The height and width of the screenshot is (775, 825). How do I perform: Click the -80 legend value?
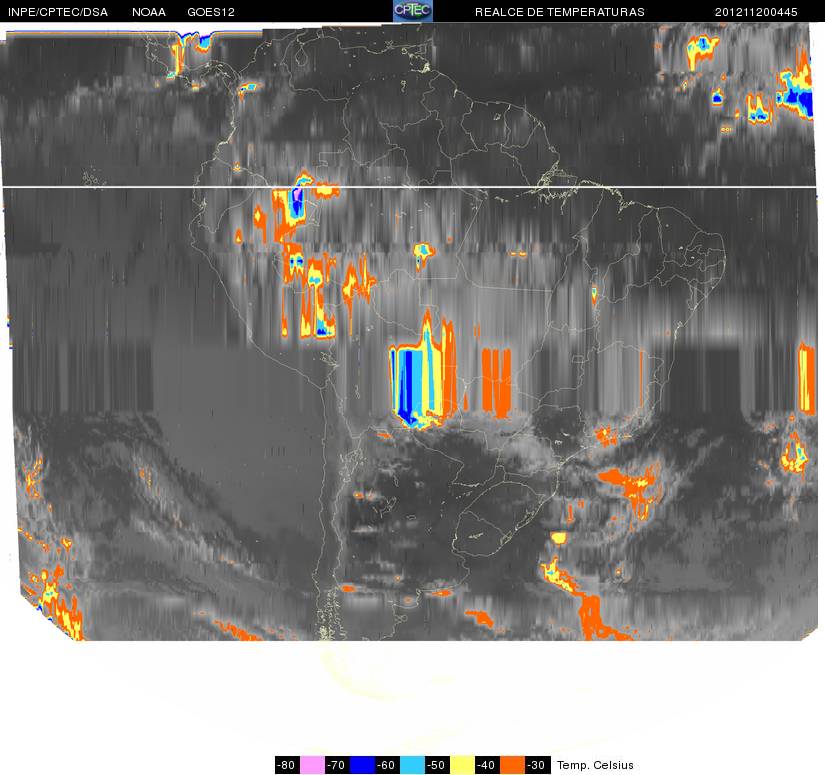pyautogui.click(x=287, y=765)
